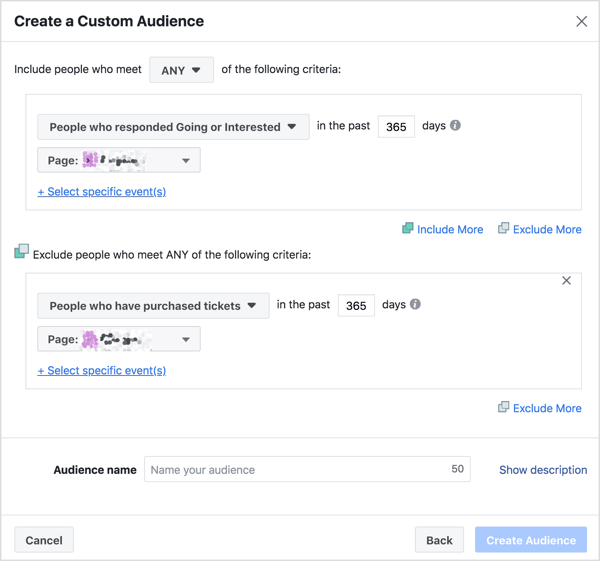Open the Page dropdown in exclude section
600x561 pixels.
pyautogui.click(x=119, y=339)
